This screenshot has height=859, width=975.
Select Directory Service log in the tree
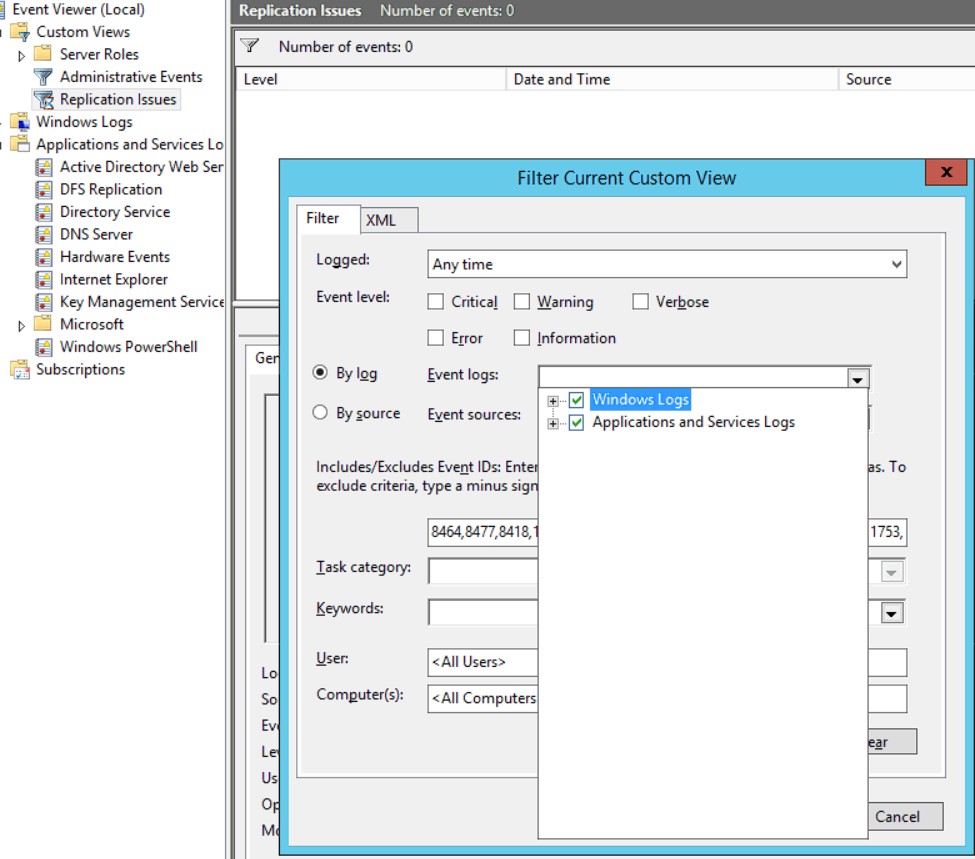coord(115,212)
